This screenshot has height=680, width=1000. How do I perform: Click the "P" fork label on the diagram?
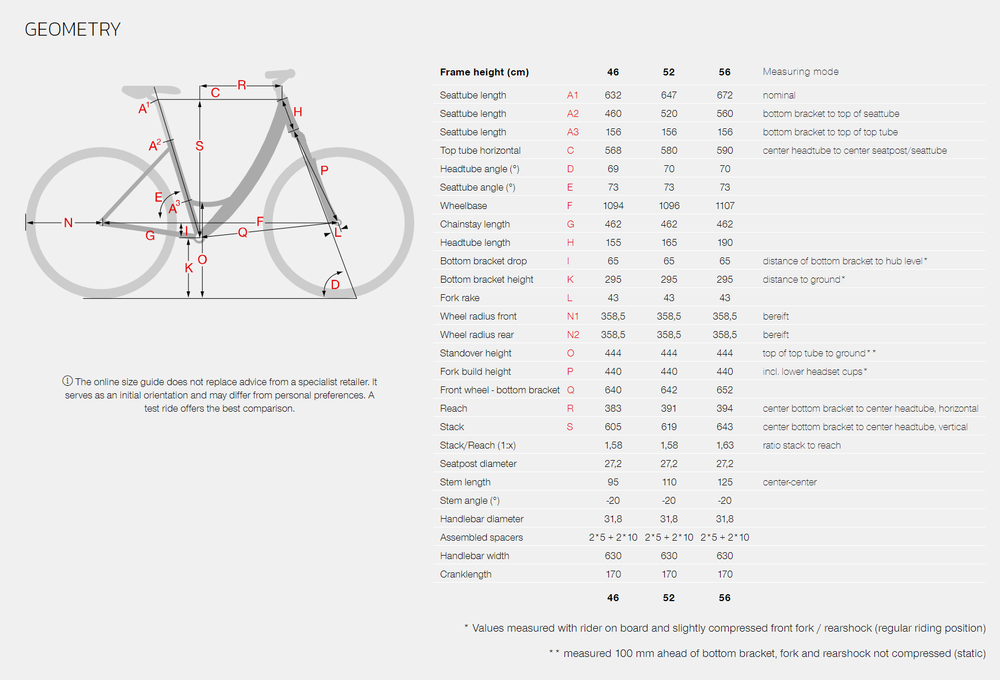point(324,171)
